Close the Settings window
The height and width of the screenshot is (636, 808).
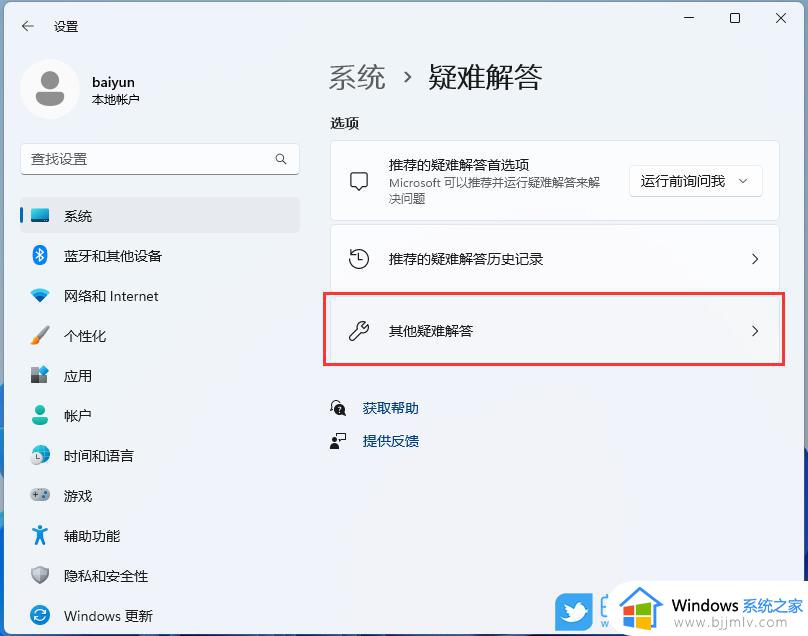click(x=781, y=18)
